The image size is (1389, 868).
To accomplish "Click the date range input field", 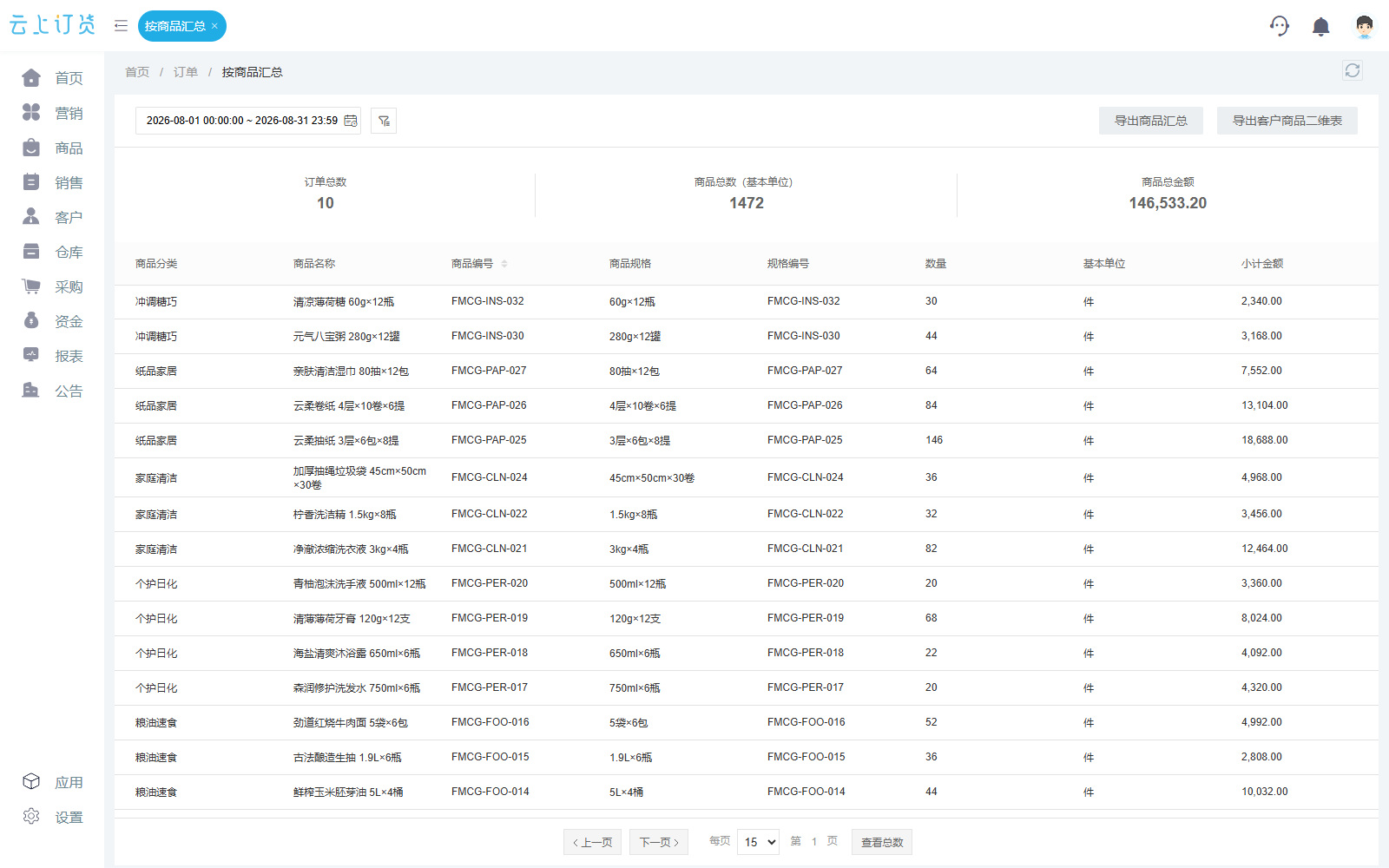I will click(247, 121).
